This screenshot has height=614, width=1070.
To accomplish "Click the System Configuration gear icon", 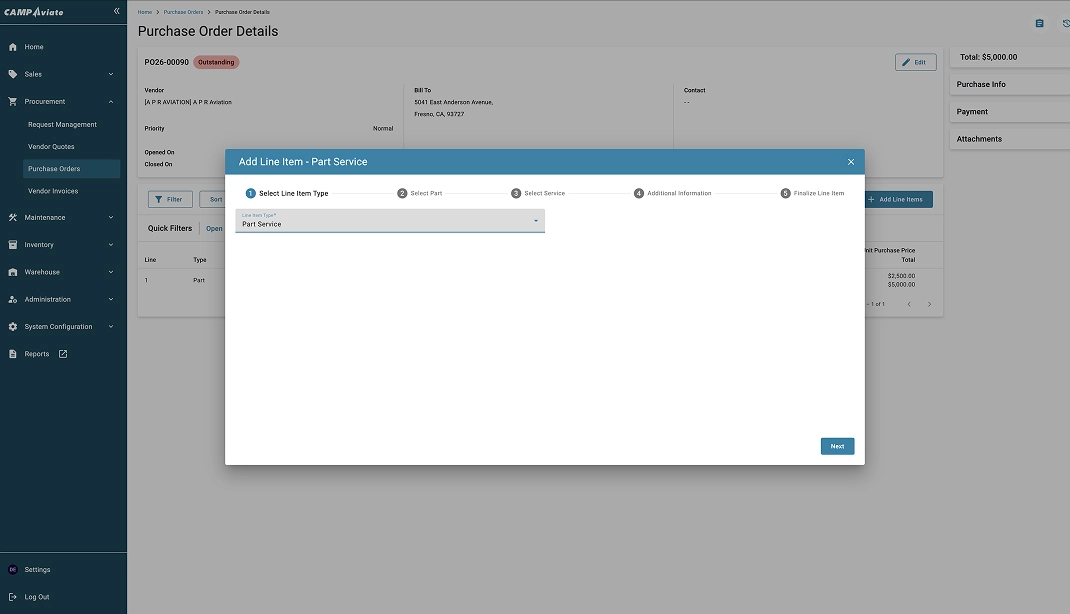I will click(x=12, y=327).
